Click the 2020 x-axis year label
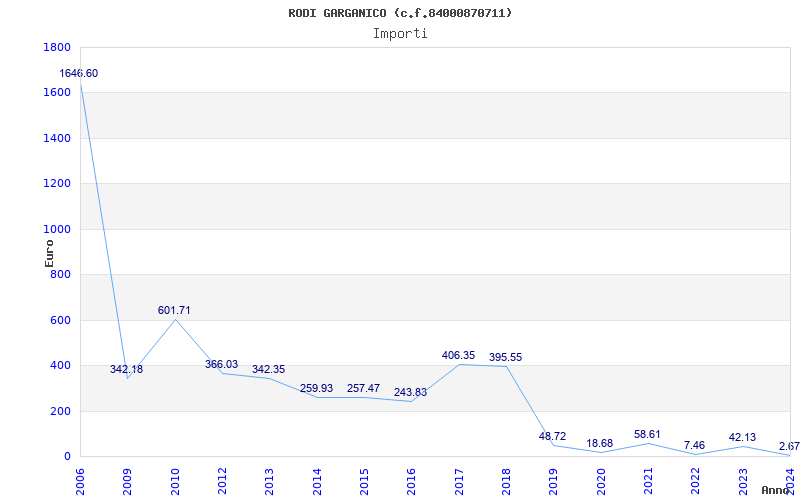The image size is (800, 500). point(601,482)
